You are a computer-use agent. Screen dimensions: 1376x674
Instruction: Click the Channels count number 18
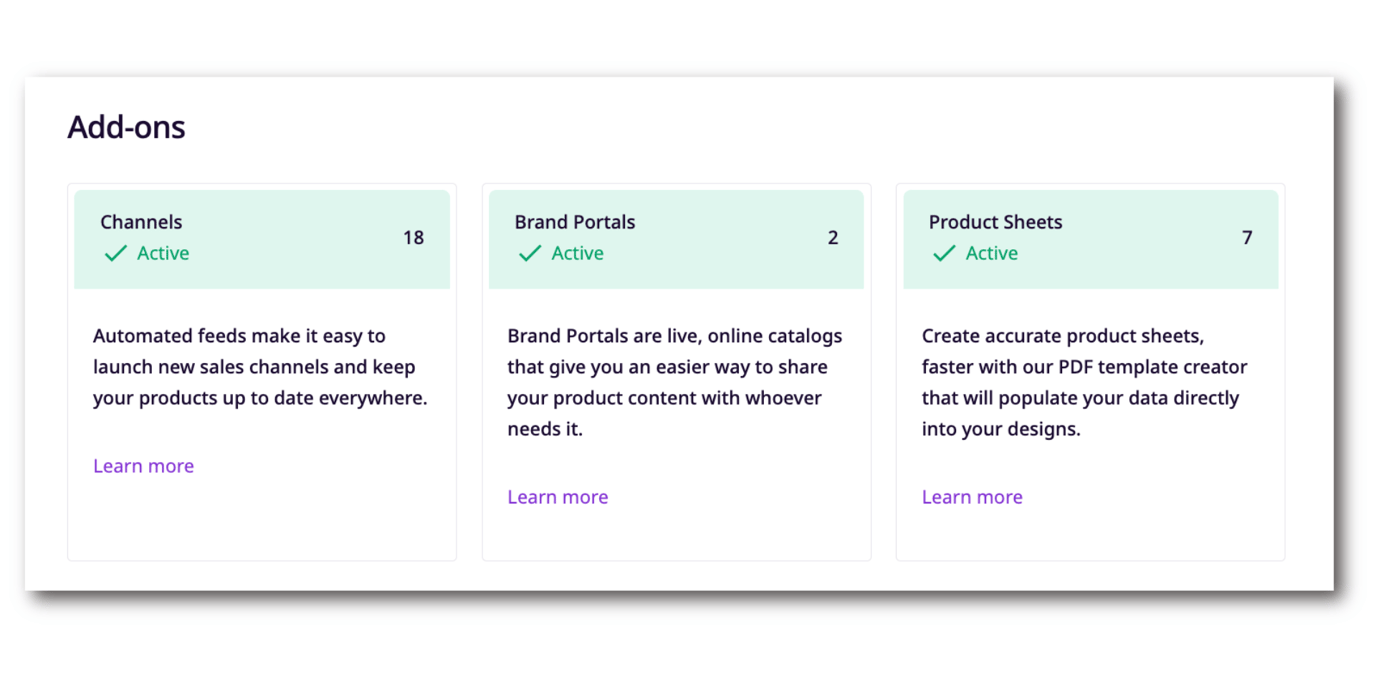tap(413, 238)
